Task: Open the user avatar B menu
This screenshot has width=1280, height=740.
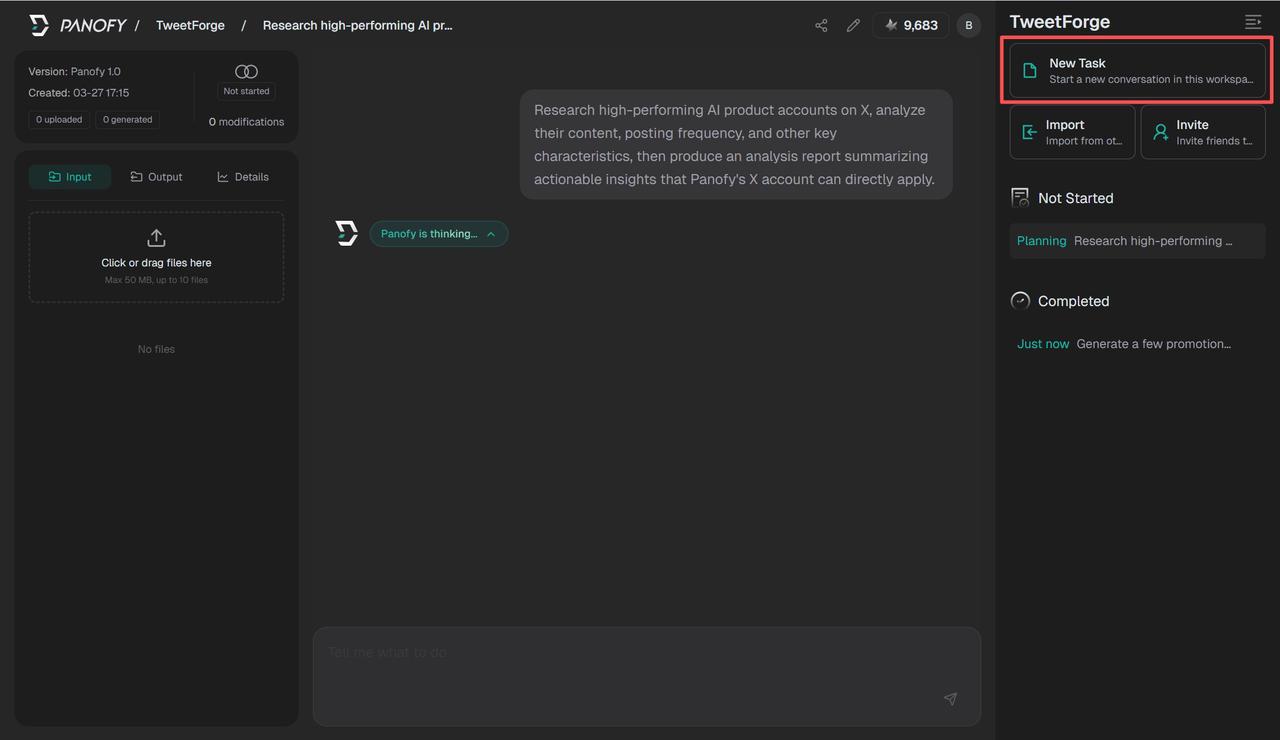Action: click(968, 25)
